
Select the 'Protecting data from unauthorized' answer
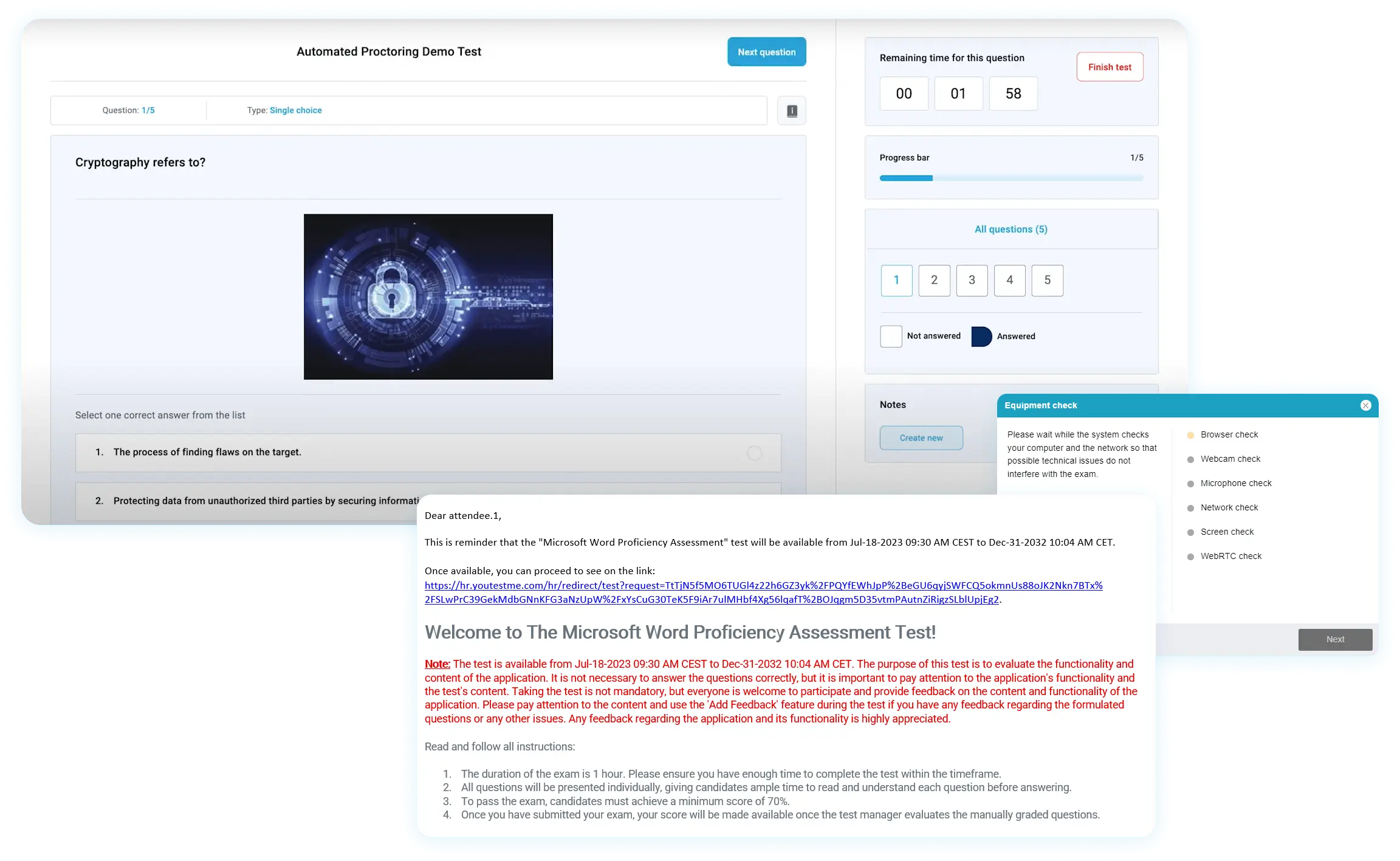click(266, 501)
